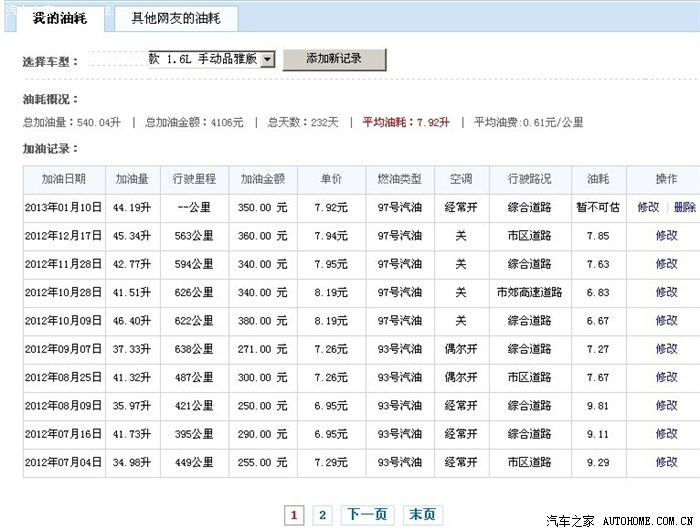Click the 市郊高速道路 road condition cell
Screen dimensions: 700x530
(x=529, y=292)
